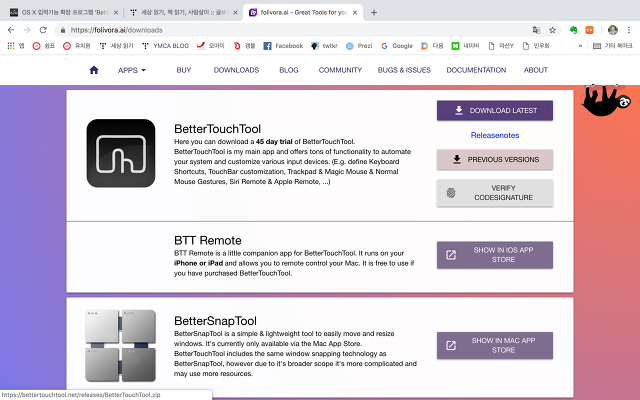The height and width of the screenshot is (400, 640).
Task: Open the ABOUT navigation item
Action: click(x=536, y=70)
